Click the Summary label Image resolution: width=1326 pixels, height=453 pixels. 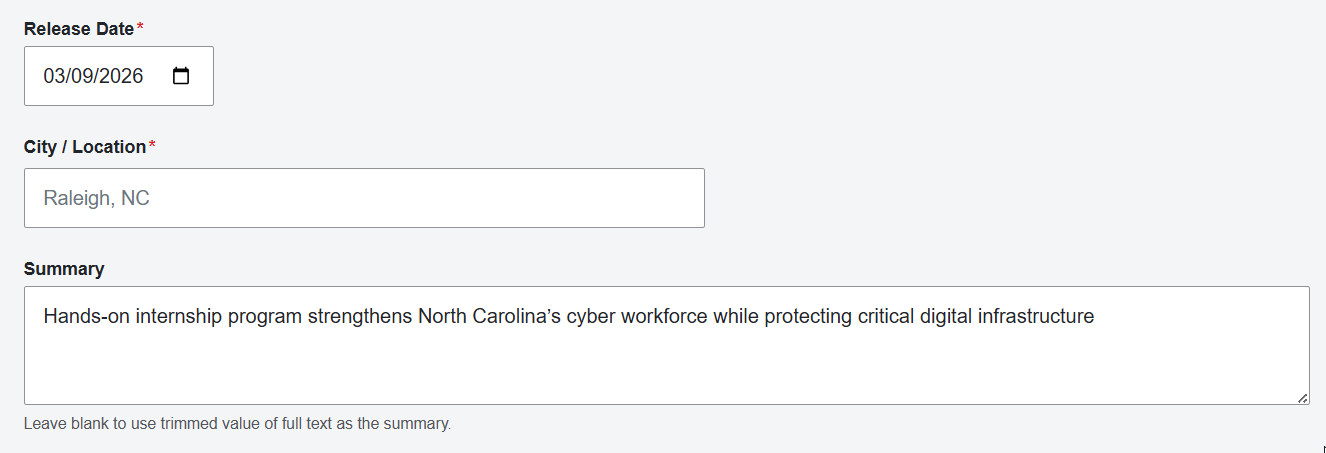pos(64,269)
